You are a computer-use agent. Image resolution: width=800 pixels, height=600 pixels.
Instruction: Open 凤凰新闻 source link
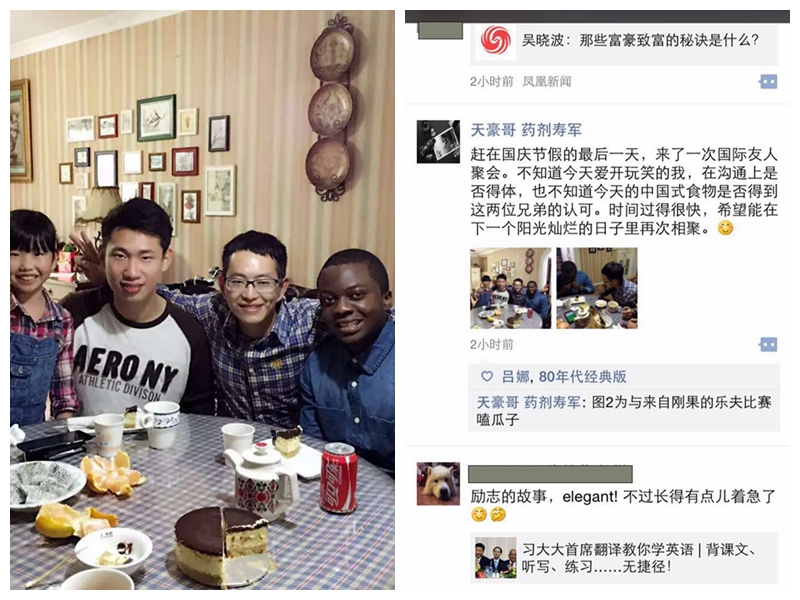(x=546, y=82)
